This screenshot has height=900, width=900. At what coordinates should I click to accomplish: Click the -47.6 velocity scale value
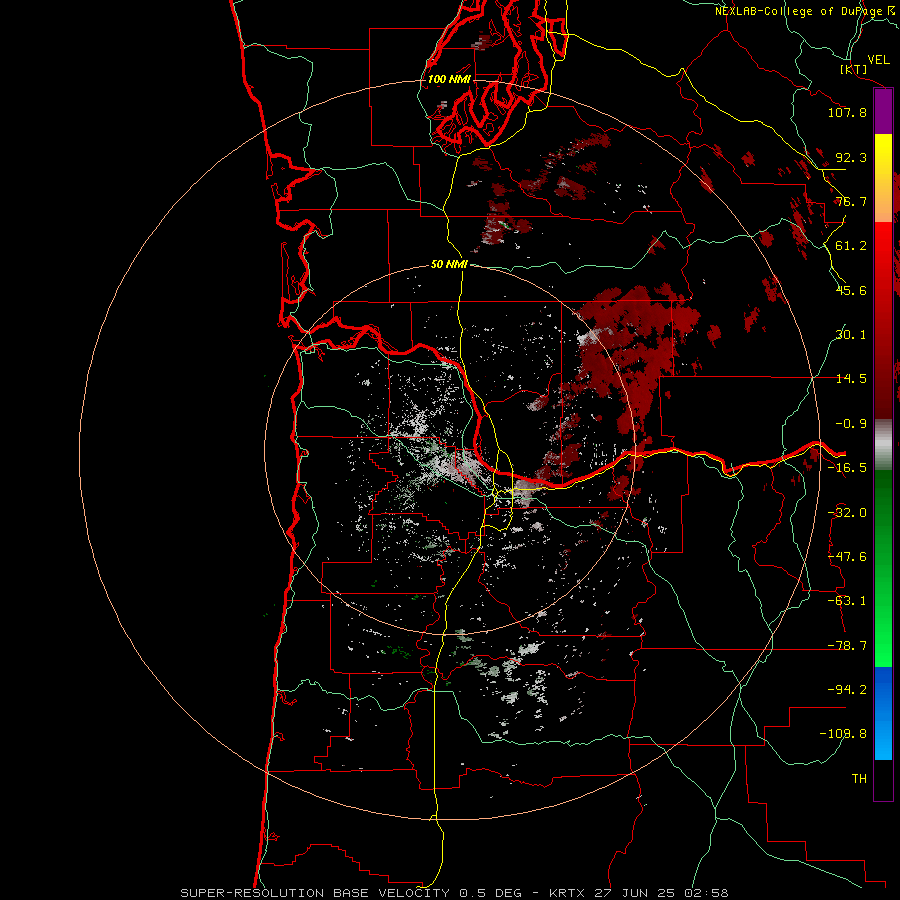tap(847, 557)
